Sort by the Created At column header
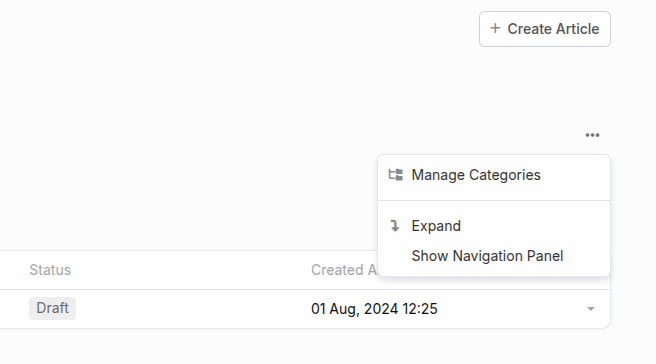The height and width of the screenshot is (364, 656). click(x=344, y=270)
